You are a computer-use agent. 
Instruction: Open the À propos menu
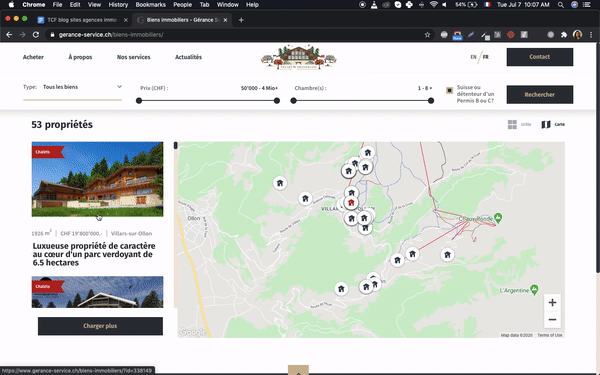(x=80, y=57)
